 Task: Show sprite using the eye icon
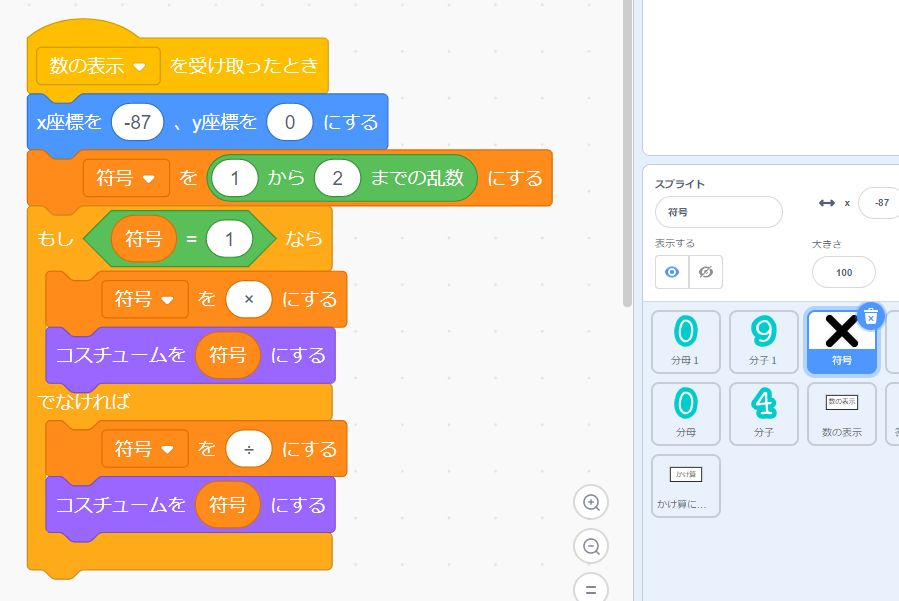[672, 272]
